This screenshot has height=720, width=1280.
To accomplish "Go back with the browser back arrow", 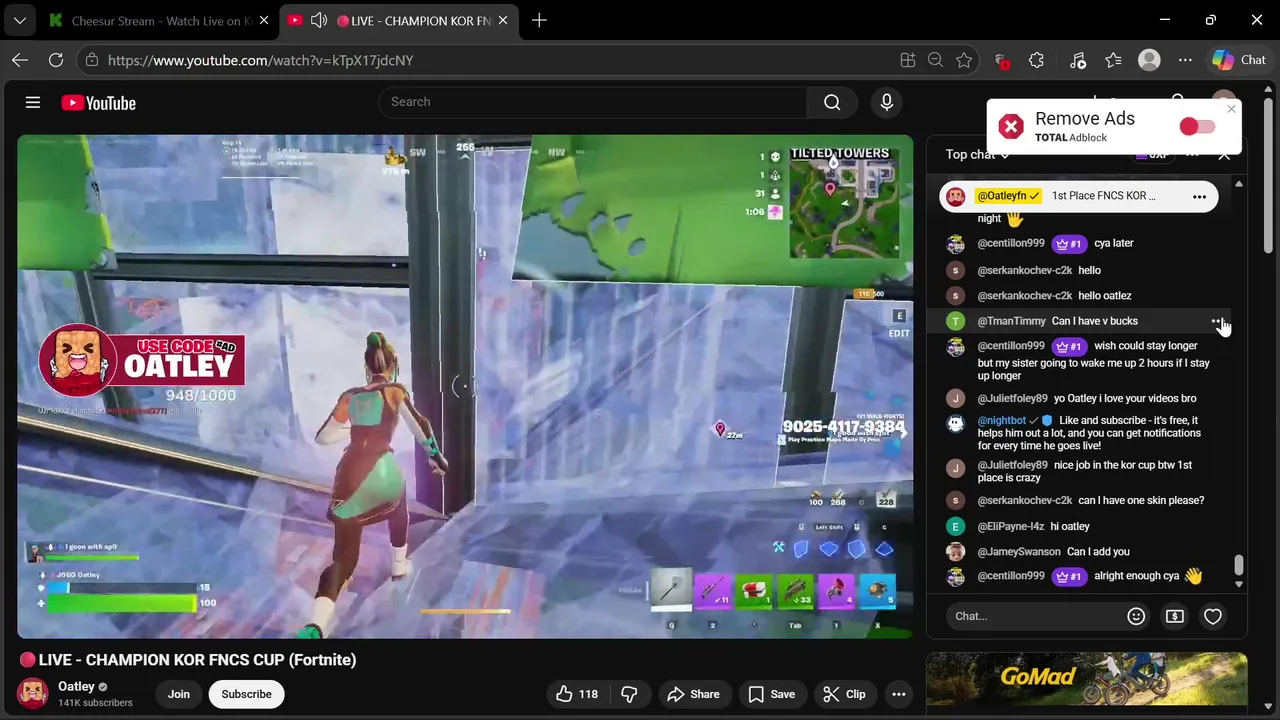I will click(20, 60).
